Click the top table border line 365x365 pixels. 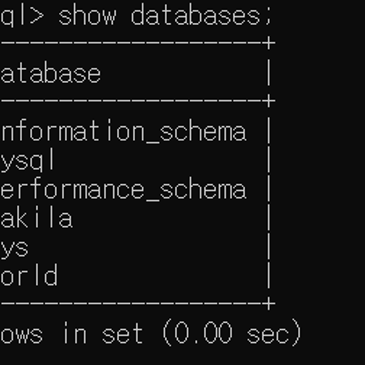click(x=137, y=43)
